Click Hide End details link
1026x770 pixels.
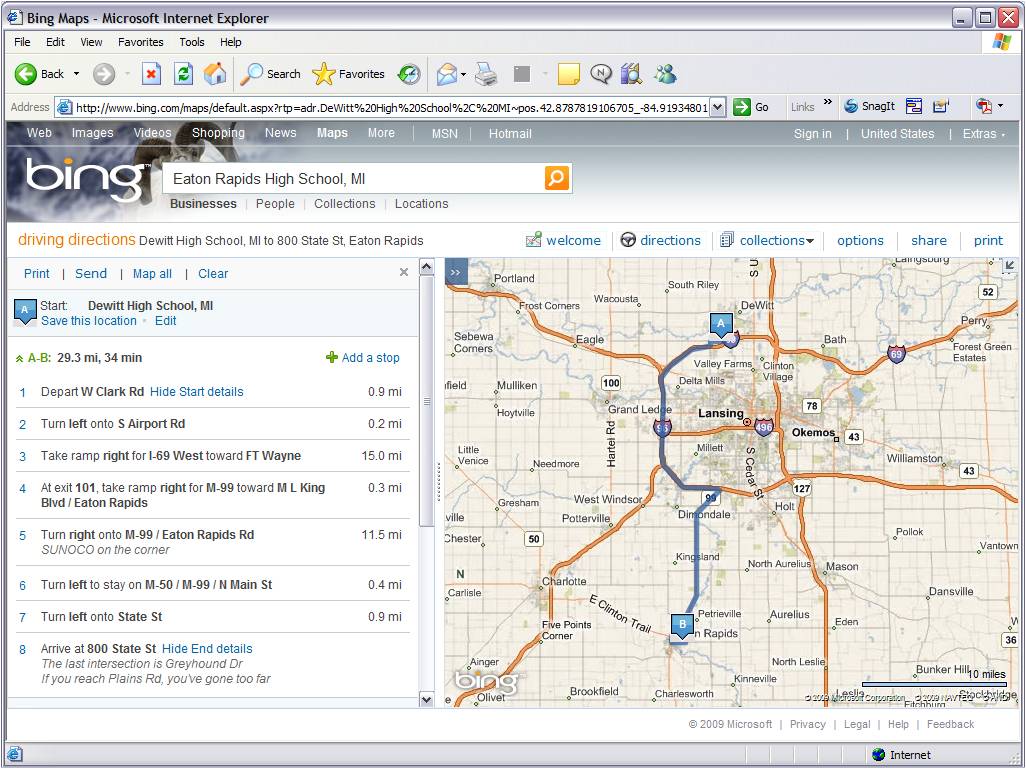click(x=207, y=649)
